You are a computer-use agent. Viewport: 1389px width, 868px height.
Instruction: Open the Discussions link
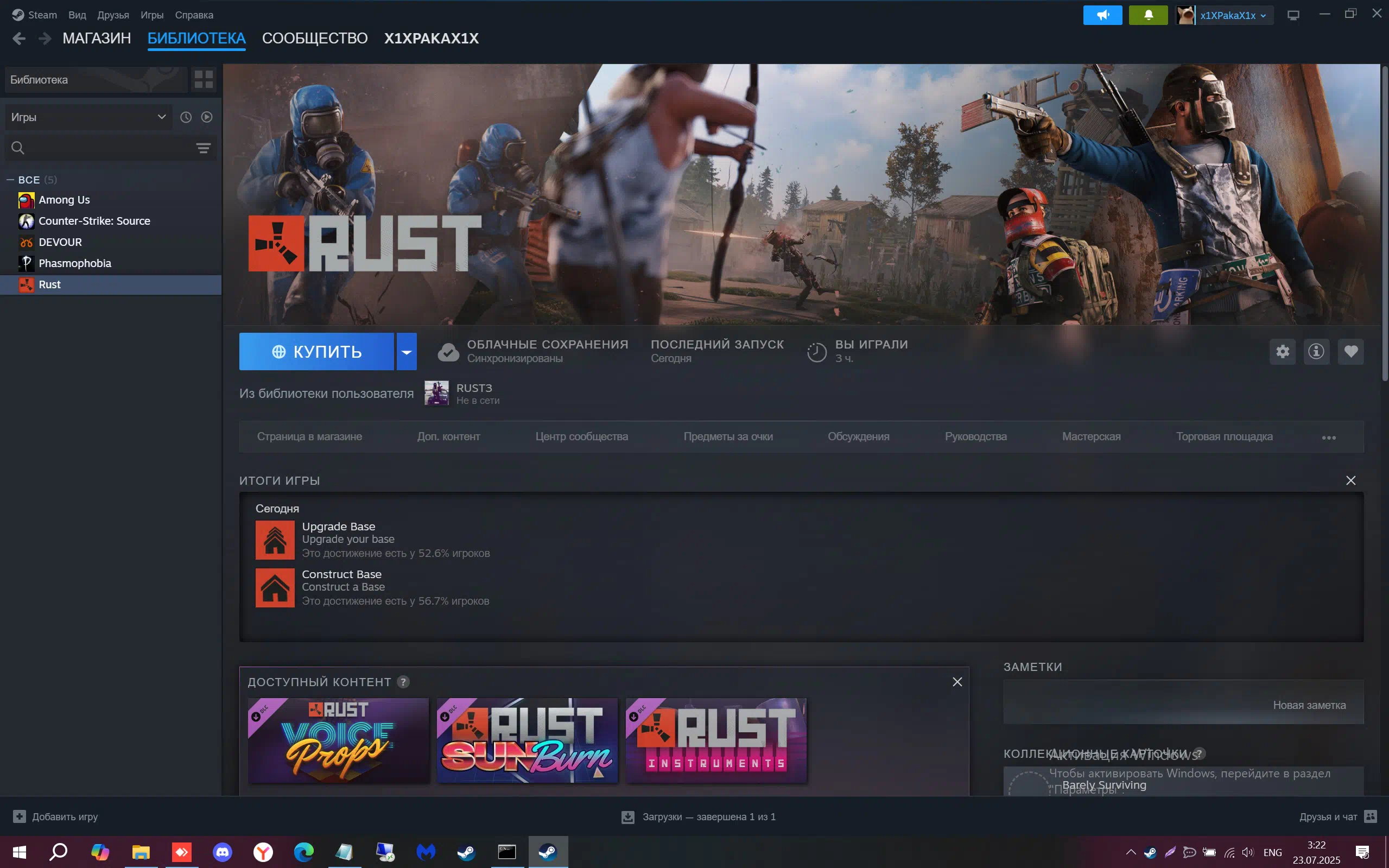[x=858, y=437]
